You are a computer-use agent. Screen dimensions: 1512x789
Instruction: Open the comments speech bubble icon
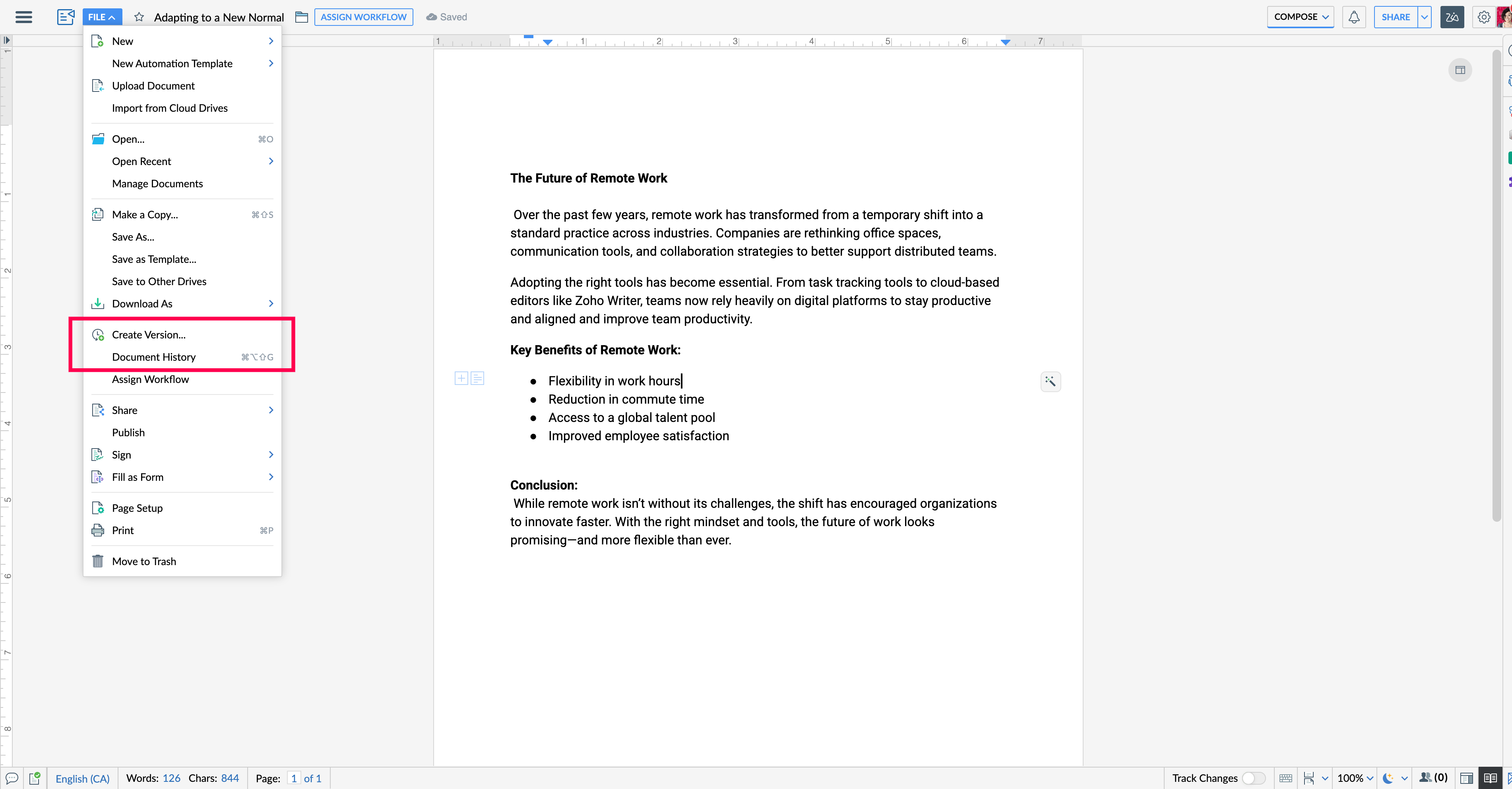[12, 778]
